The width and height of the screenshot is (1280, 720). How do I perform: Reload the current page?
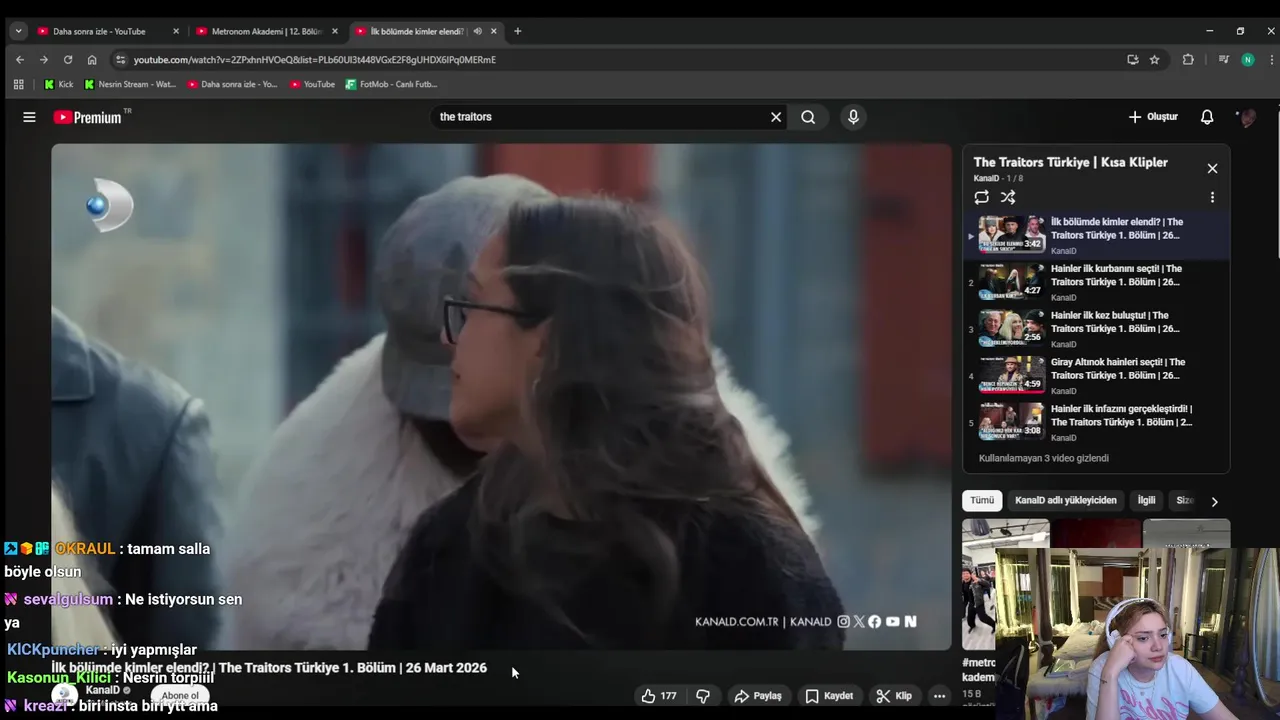coord(68,60)
